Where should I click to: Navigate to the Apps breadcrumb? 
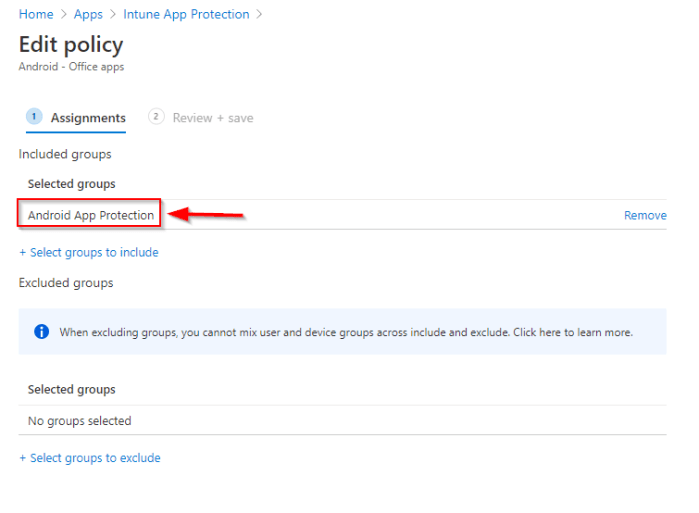click(x=88, y=15)
